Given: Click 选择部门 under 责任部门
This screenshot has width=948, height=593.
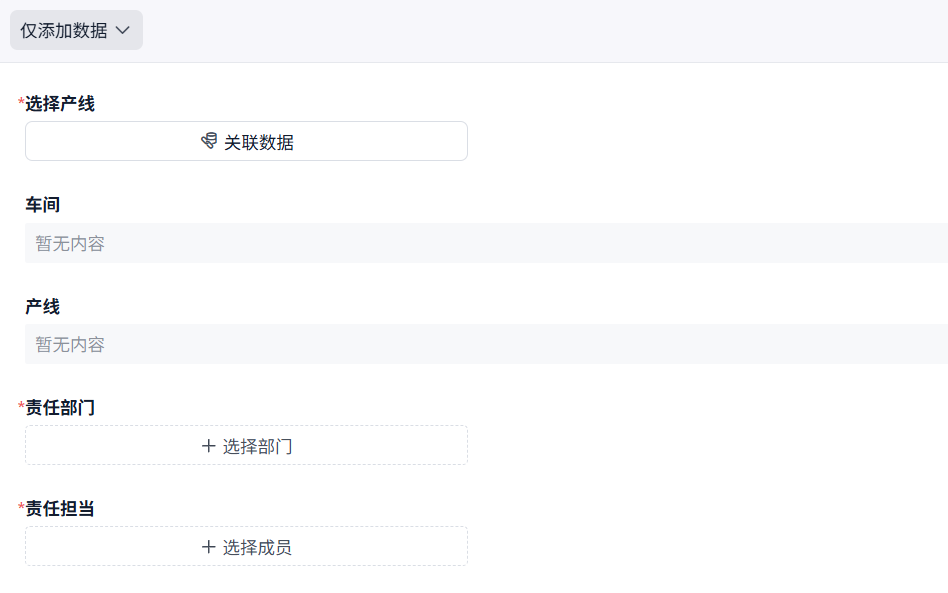Looking at the screenshot, I should [246, 445].
